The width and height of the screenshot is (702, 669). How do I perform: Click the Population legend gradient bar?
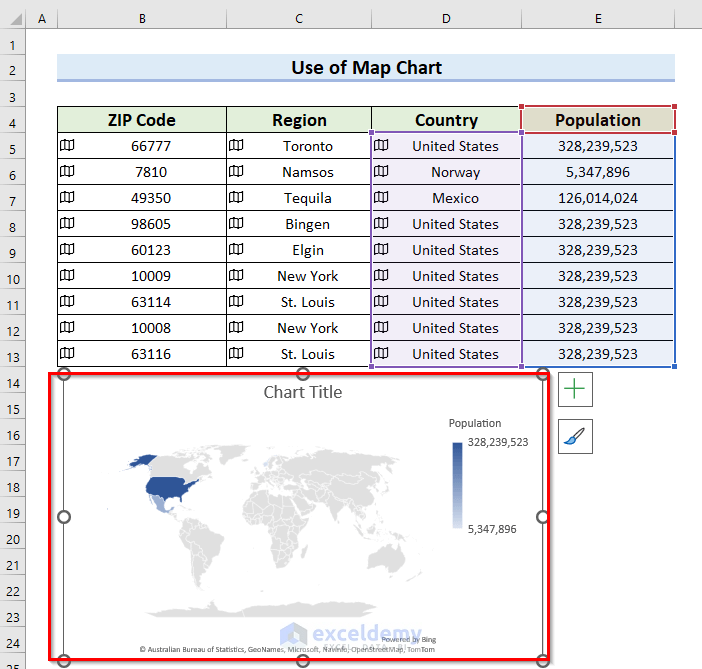click(457, 485)
